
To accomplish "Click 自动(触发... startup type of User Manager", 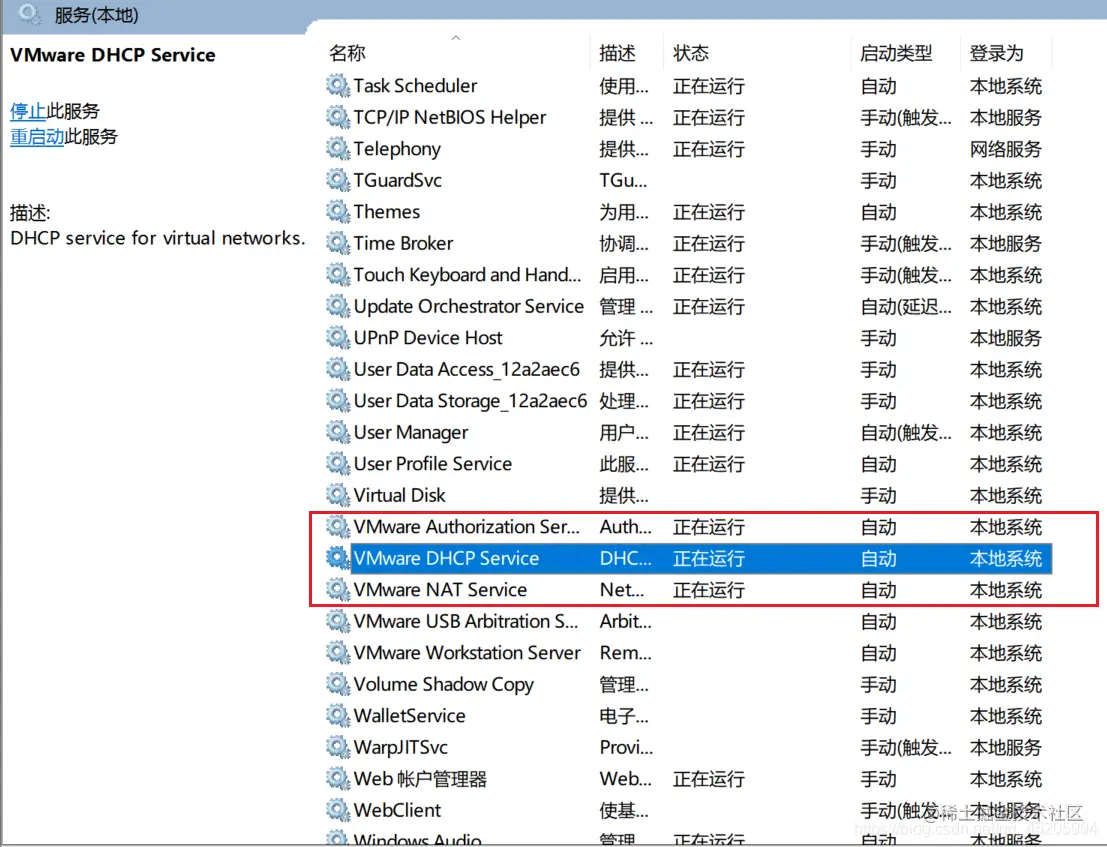I will (x=906, y=432).
